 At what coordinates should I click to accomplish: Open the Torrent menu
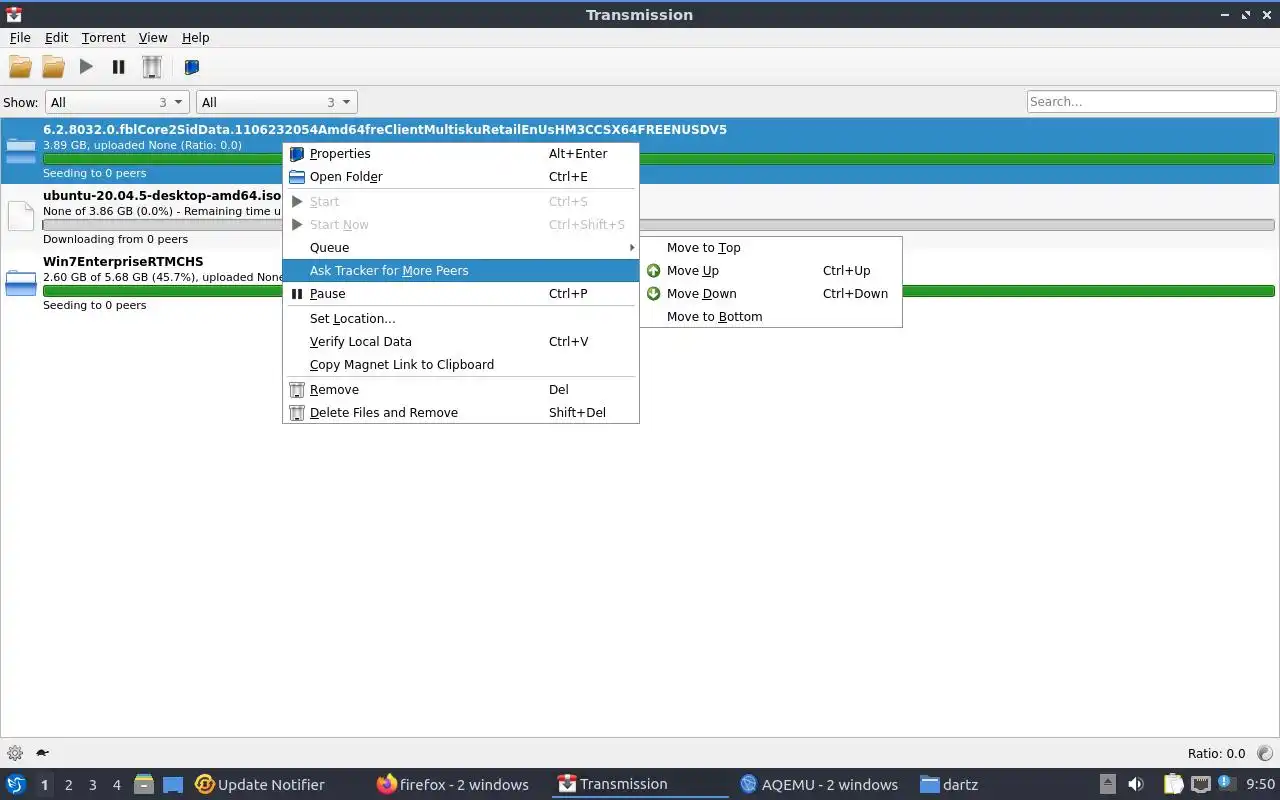point(104,37)
